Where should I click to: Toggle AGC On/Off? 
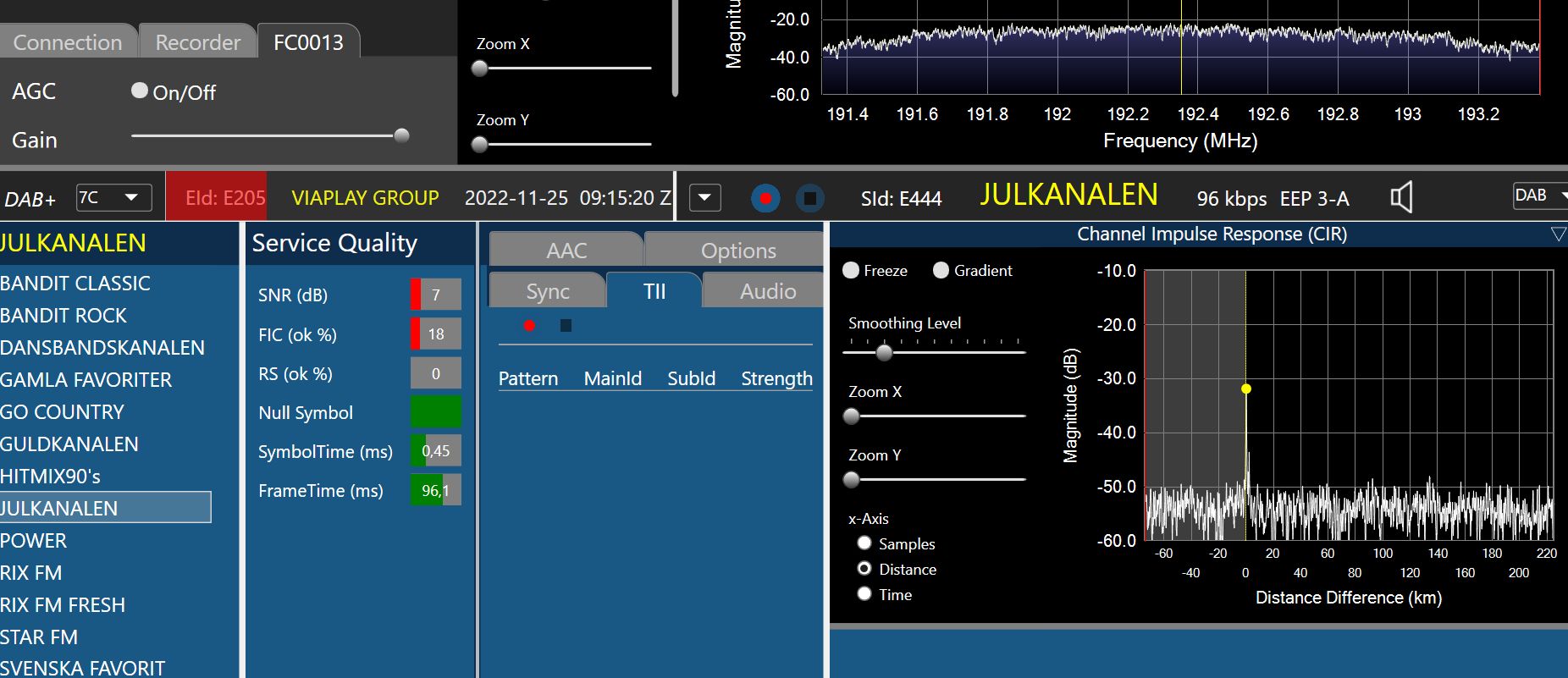(x=140, y=91)
